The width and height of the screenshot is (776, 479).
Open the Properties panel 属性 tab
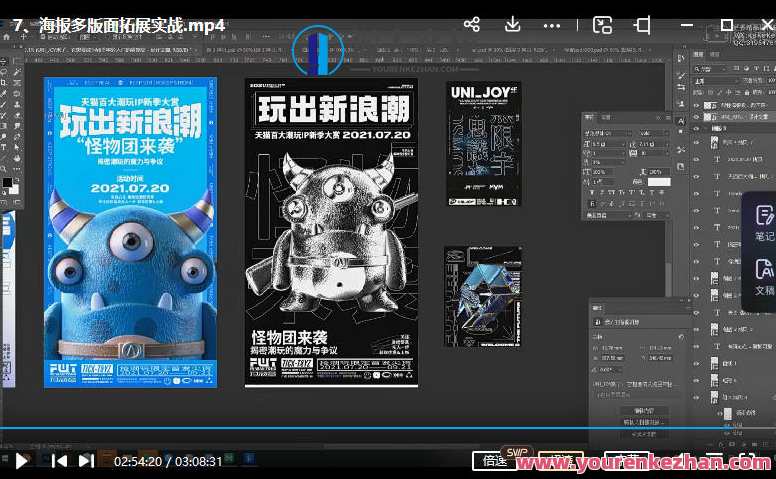tap(598, 308)
